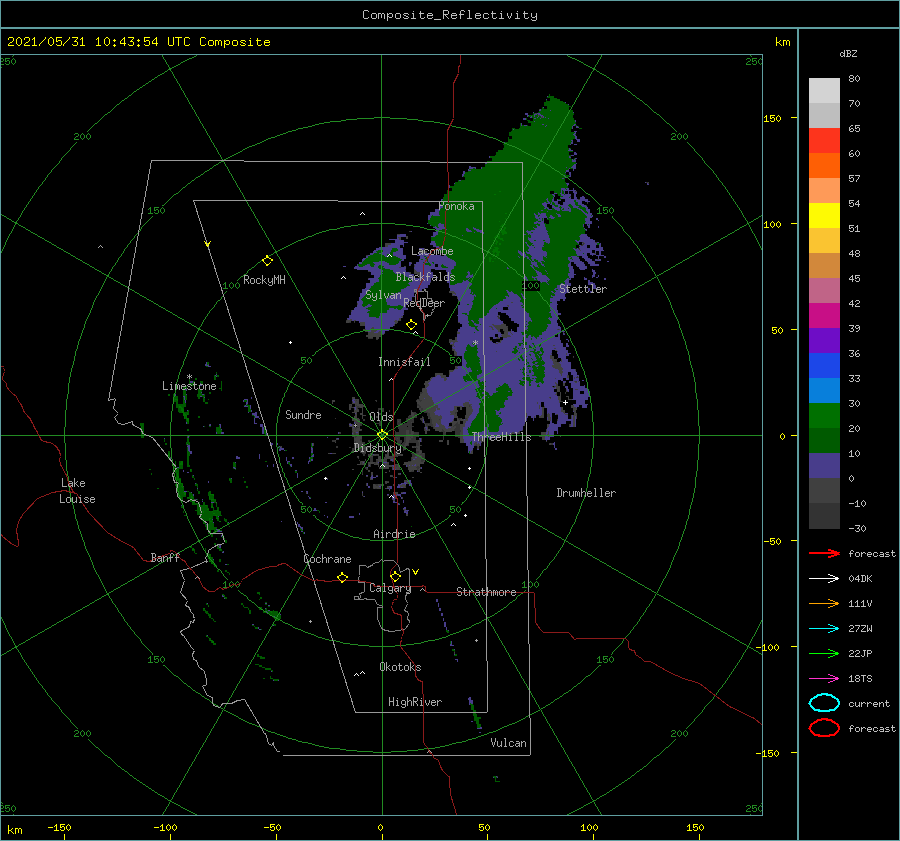The height and width of the screenshot is (841, 900).
Task: Click the Sylvan label on map
Action: click(x=383, y=295)
